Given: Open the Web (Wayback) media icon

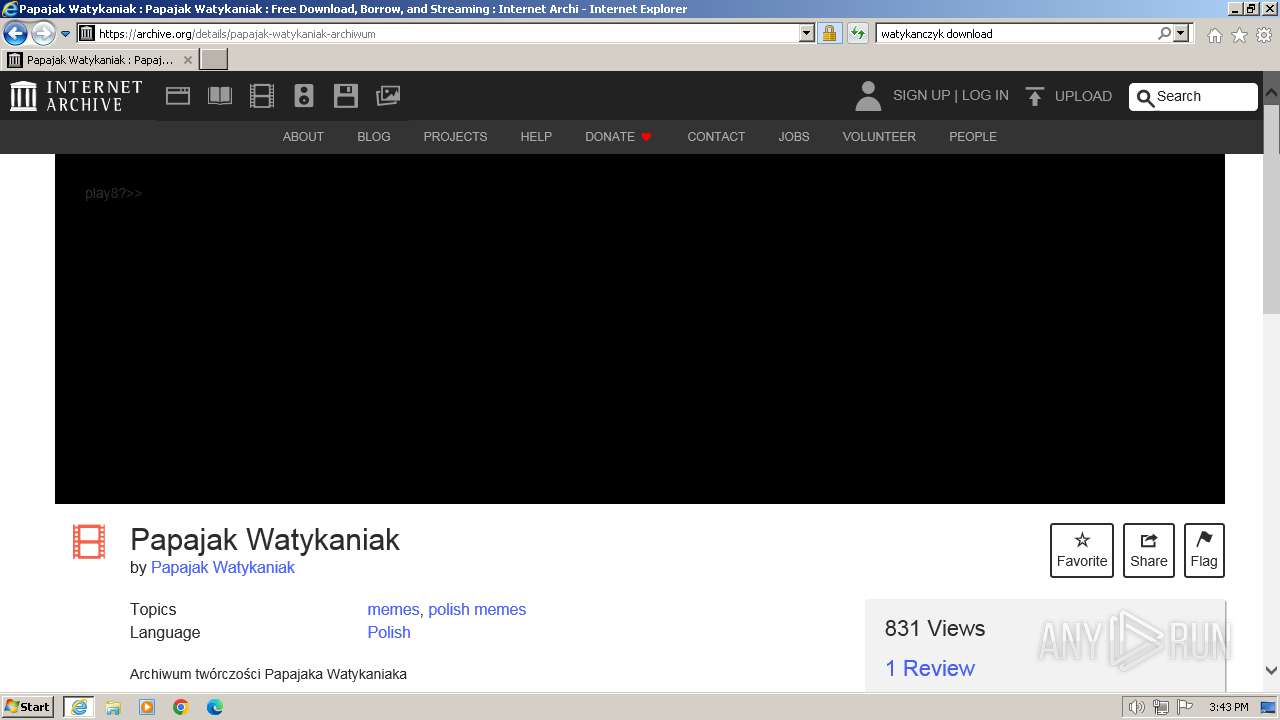Looking at the screenshot, I should click(178, 96).
